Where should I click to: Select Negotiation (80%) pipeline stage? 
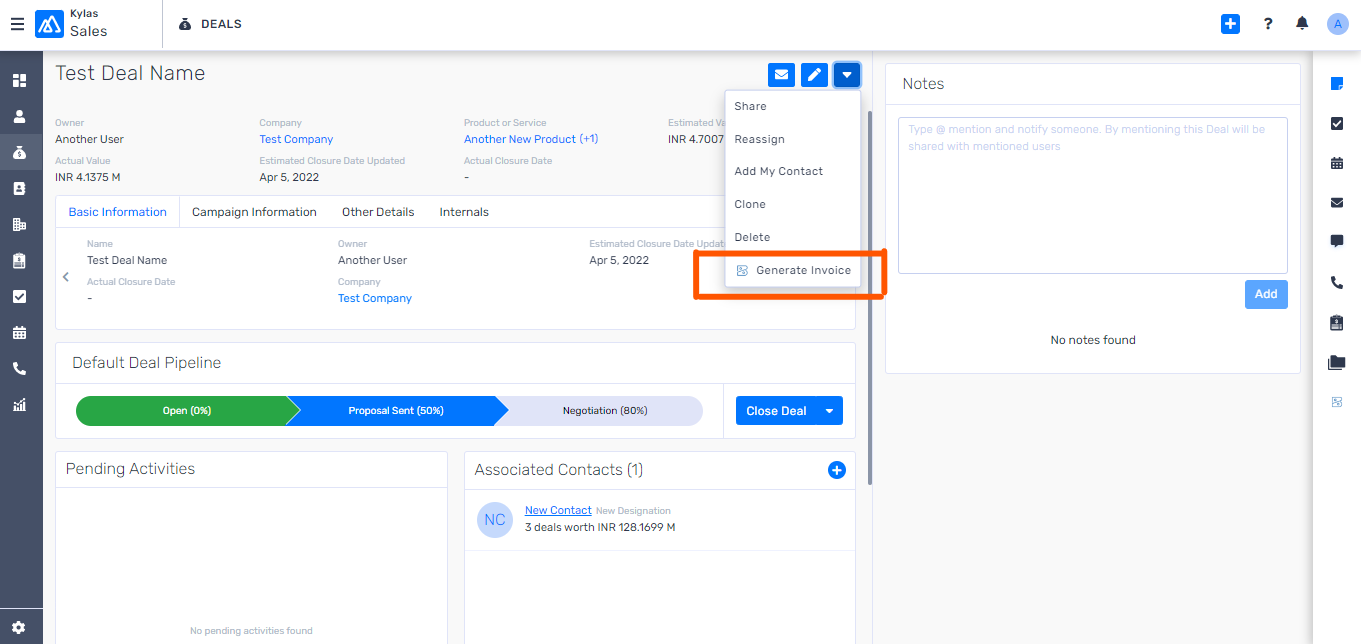604,411
